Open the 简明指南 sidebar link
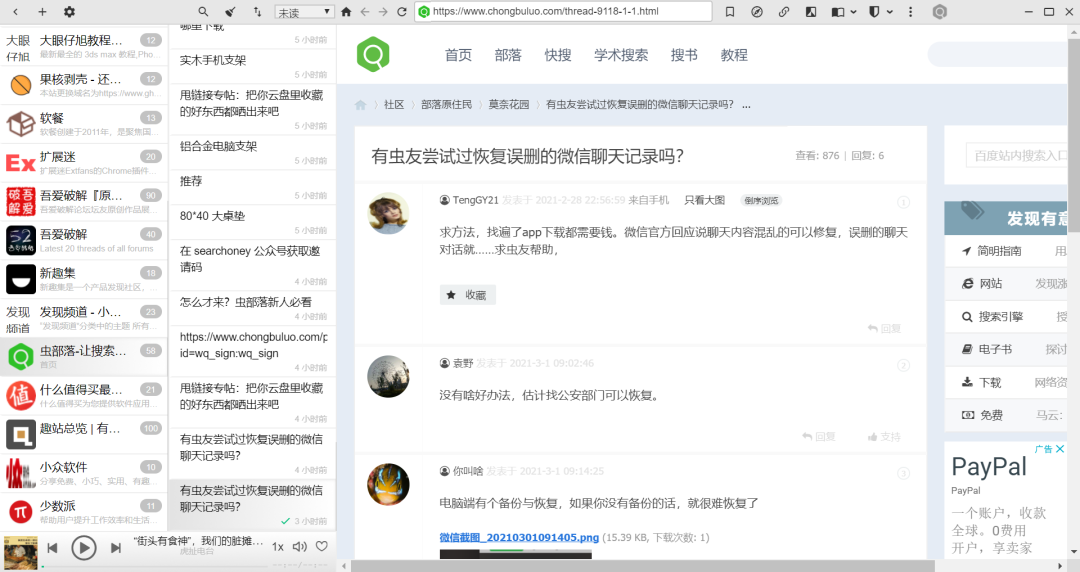Image resolution: width=1080 pixels, height=572 pixels. (999, 251)
